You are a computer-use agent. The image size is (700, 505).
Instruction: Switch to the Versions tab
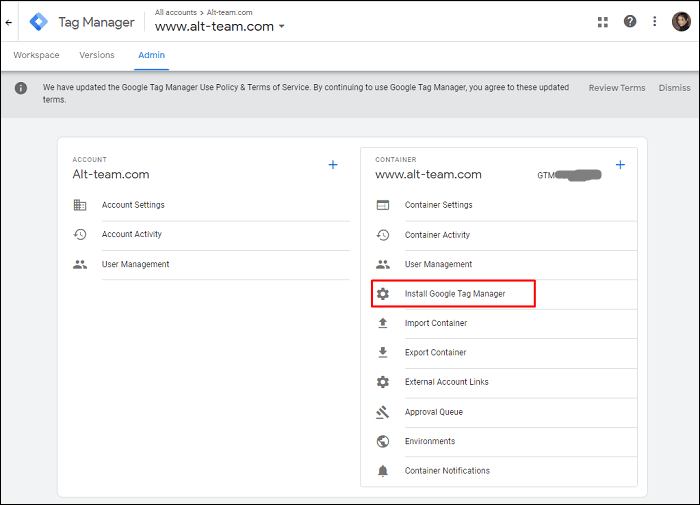coord(97,55)
